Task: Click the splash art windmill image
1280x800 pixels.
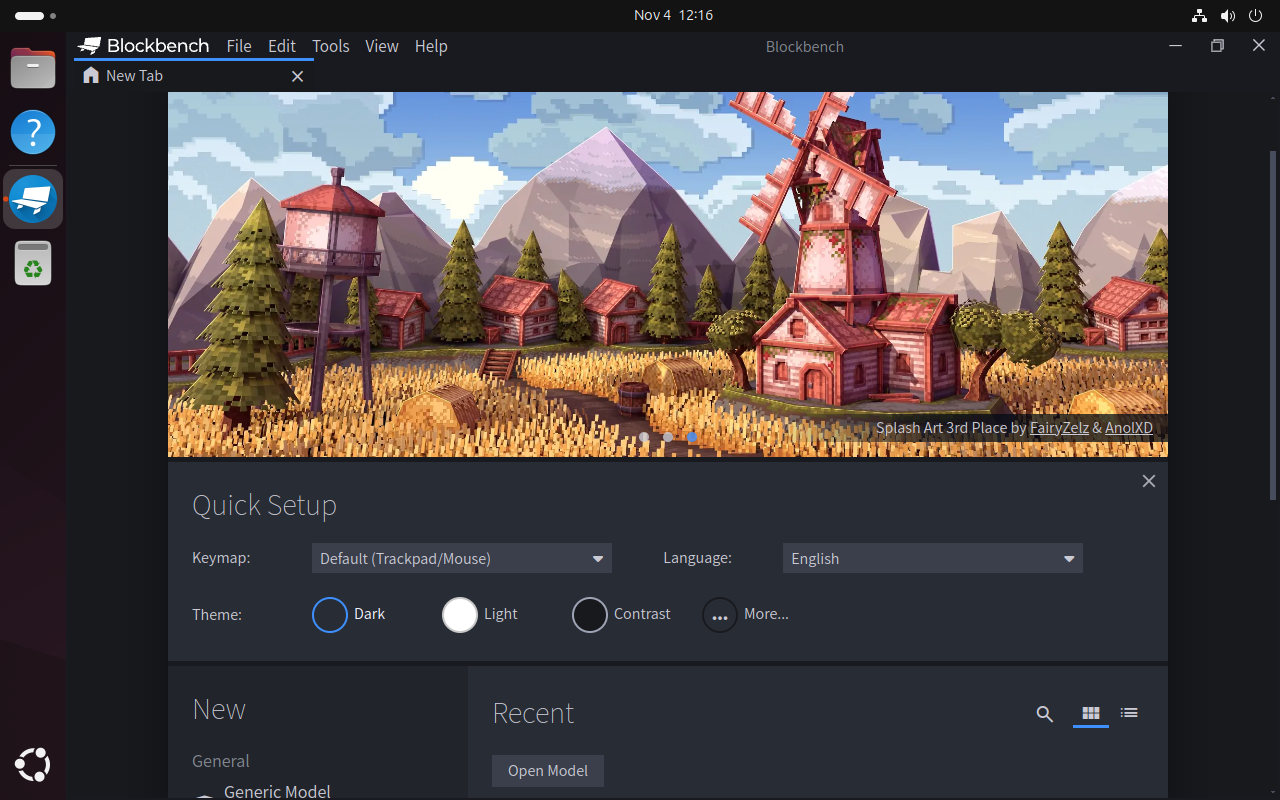Action: (x=668, y=275)
